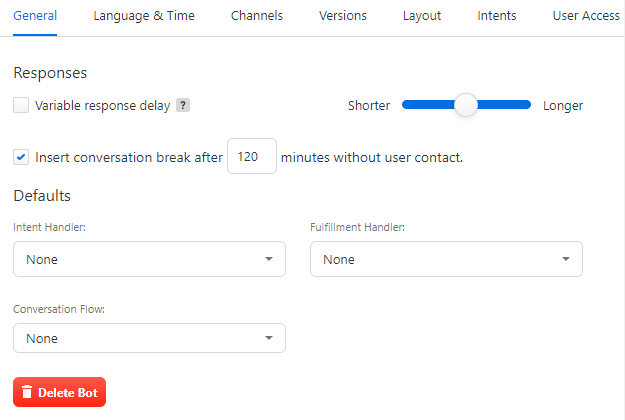Expand the Fulfillment Handler dropdown
This screenshot has width=625, height=420.
(446, 259)
